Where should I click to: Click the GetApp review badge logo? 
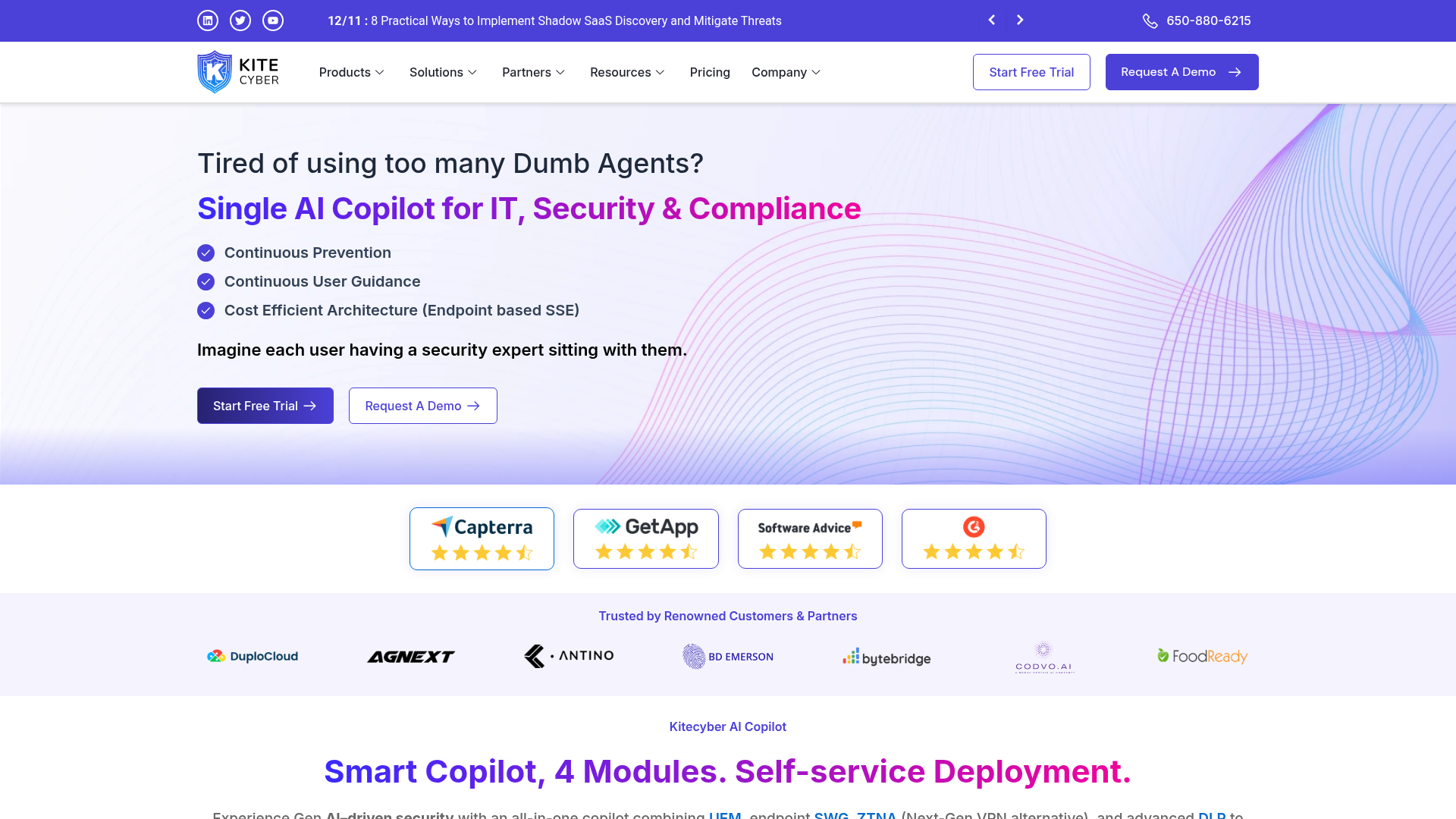pos(645,526)
